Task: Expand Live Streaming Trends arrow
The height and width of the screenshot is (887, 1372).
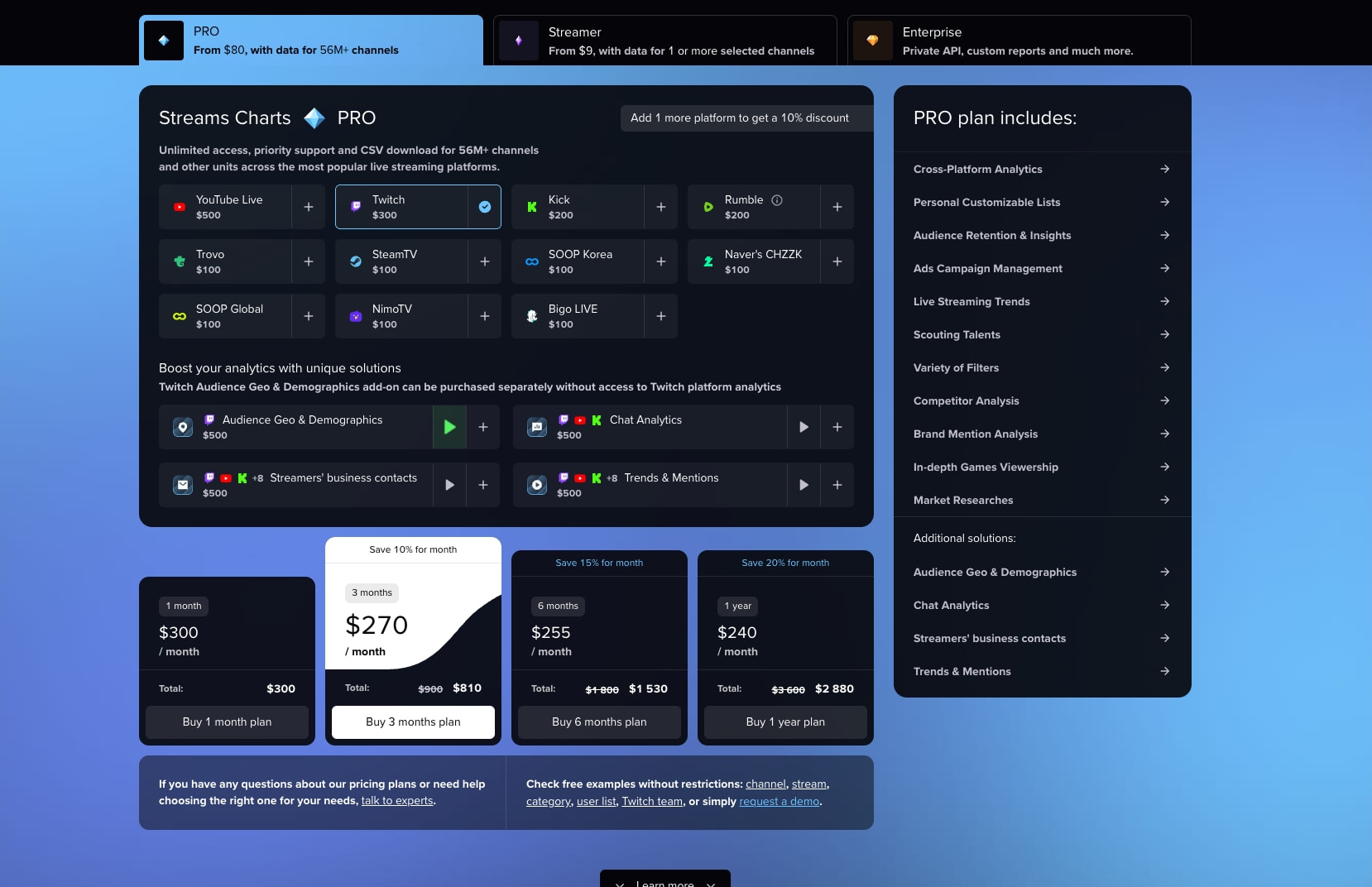Action: 1165,301
